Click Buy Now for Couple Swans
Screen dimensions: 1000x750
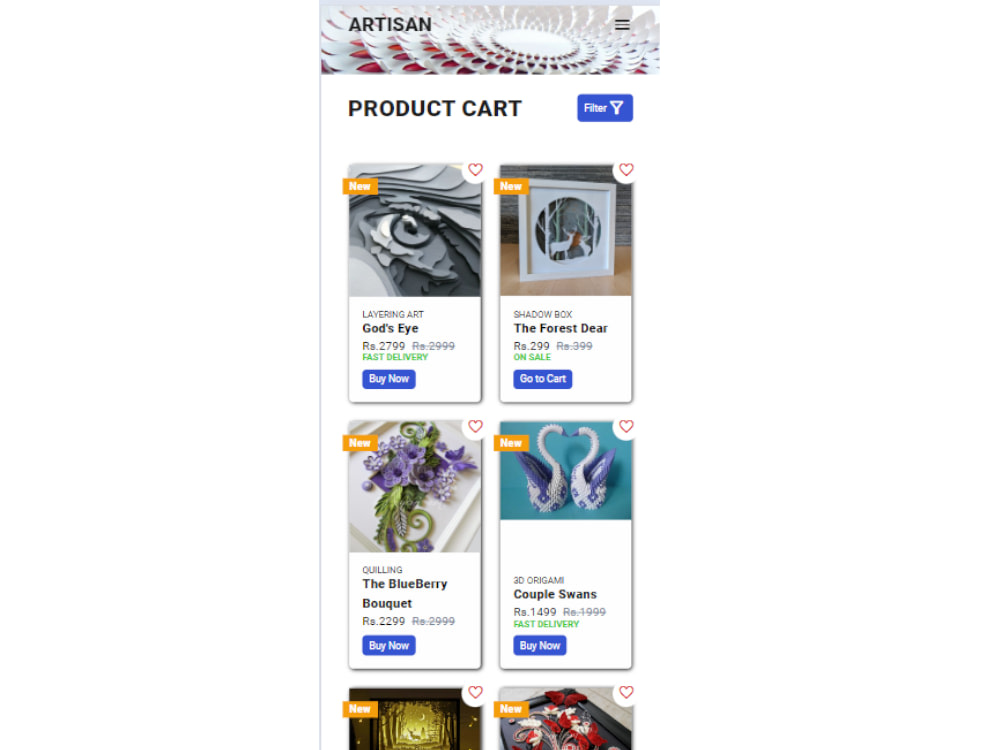click(x=540, y=645)
